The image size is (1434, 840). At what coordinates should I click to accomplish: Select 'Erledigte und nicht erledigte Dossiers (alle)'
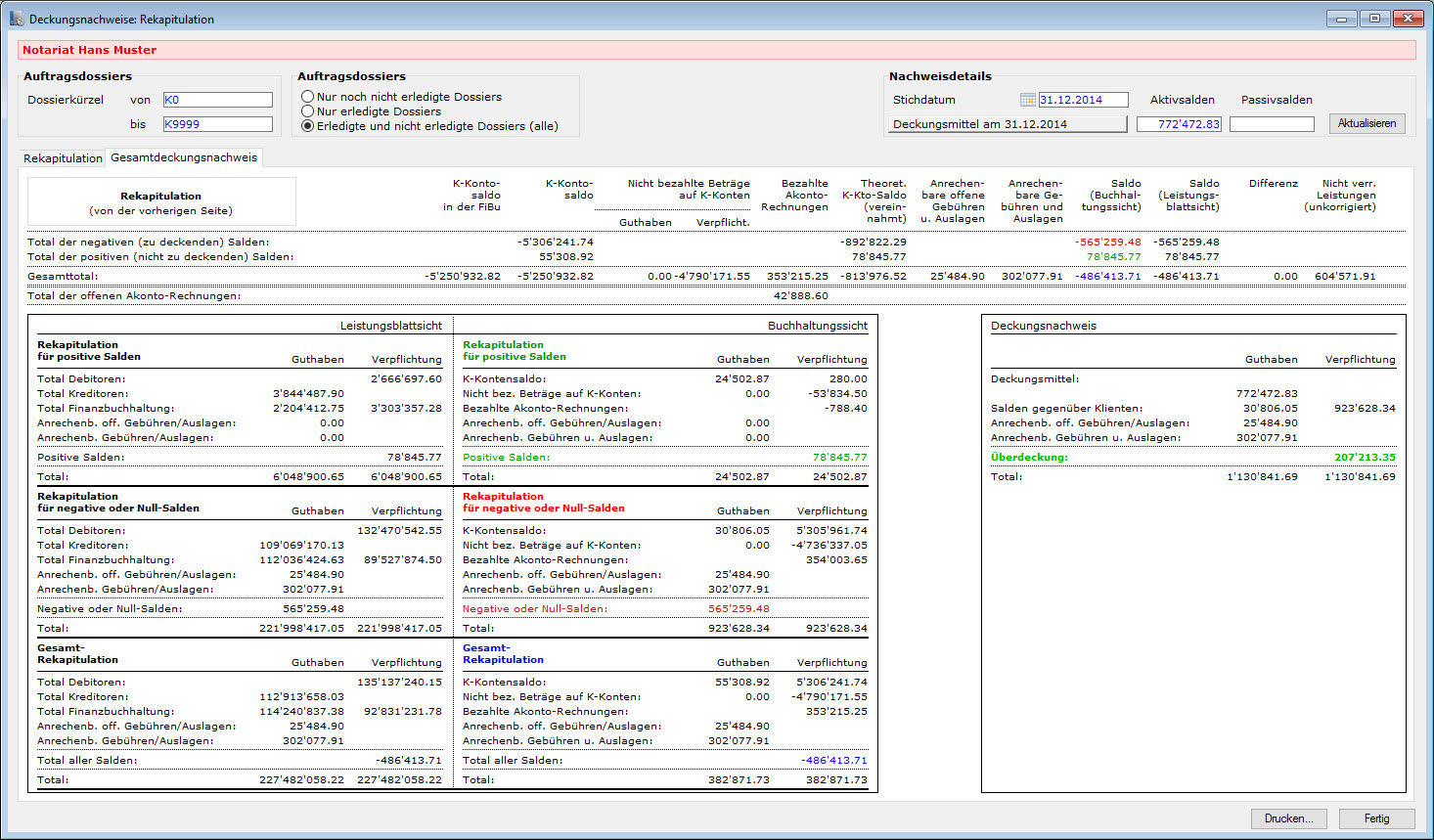[308, 126]
